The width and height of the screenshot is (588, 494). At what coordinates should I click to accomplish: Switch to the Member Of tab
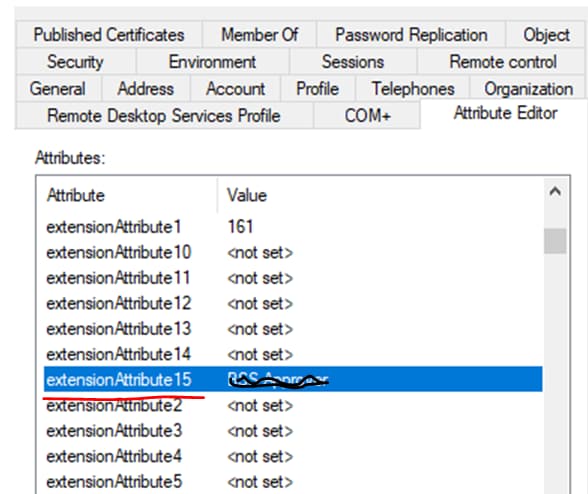point(259,35)
